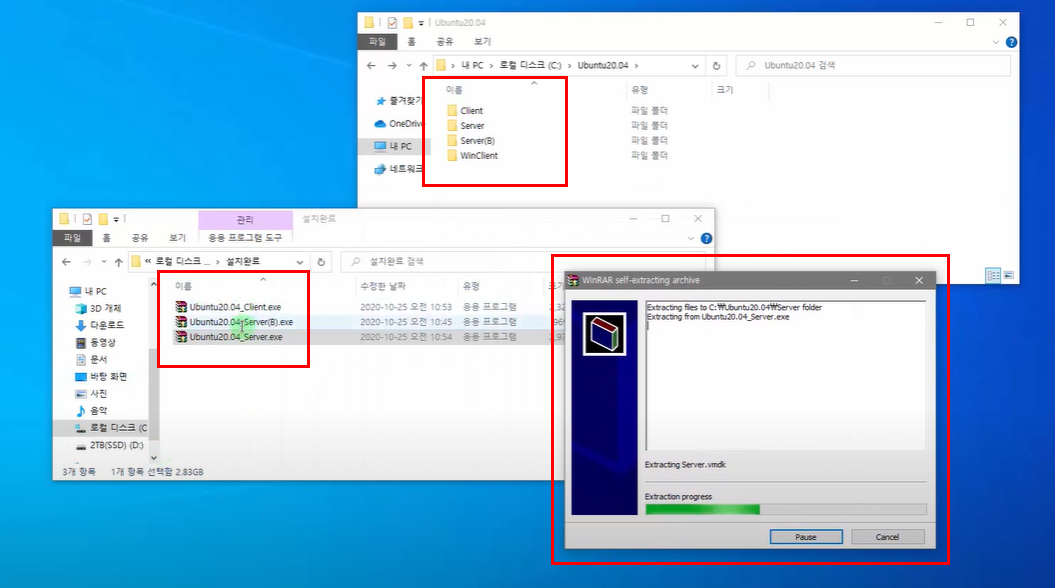This screenshot has height=588, width=1055.
Task: Open 홈 tab in Ubuntu20.04 window
Action: (411, 42)
